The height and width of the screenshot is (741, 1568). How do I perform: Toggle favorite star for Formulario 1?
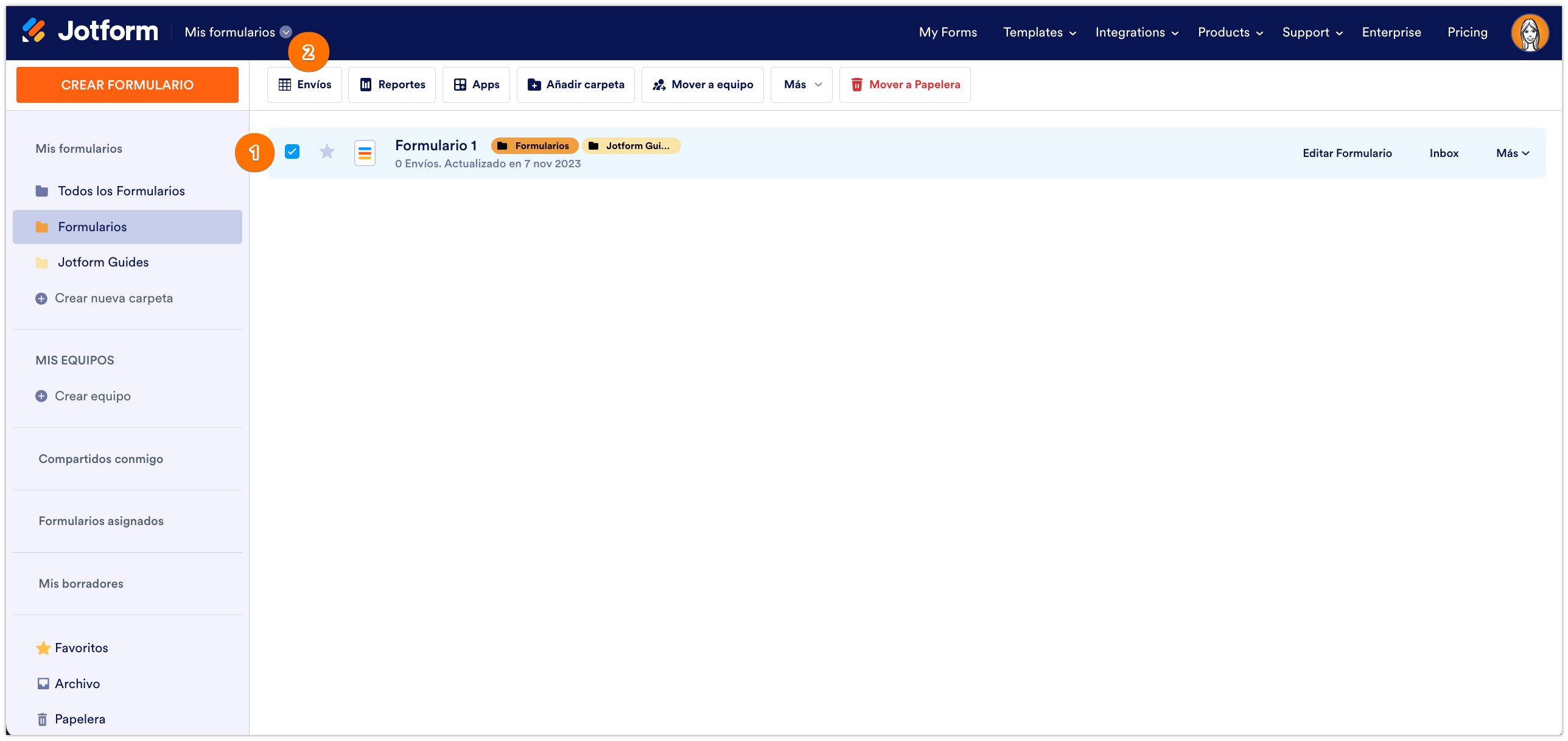point(327,151)
